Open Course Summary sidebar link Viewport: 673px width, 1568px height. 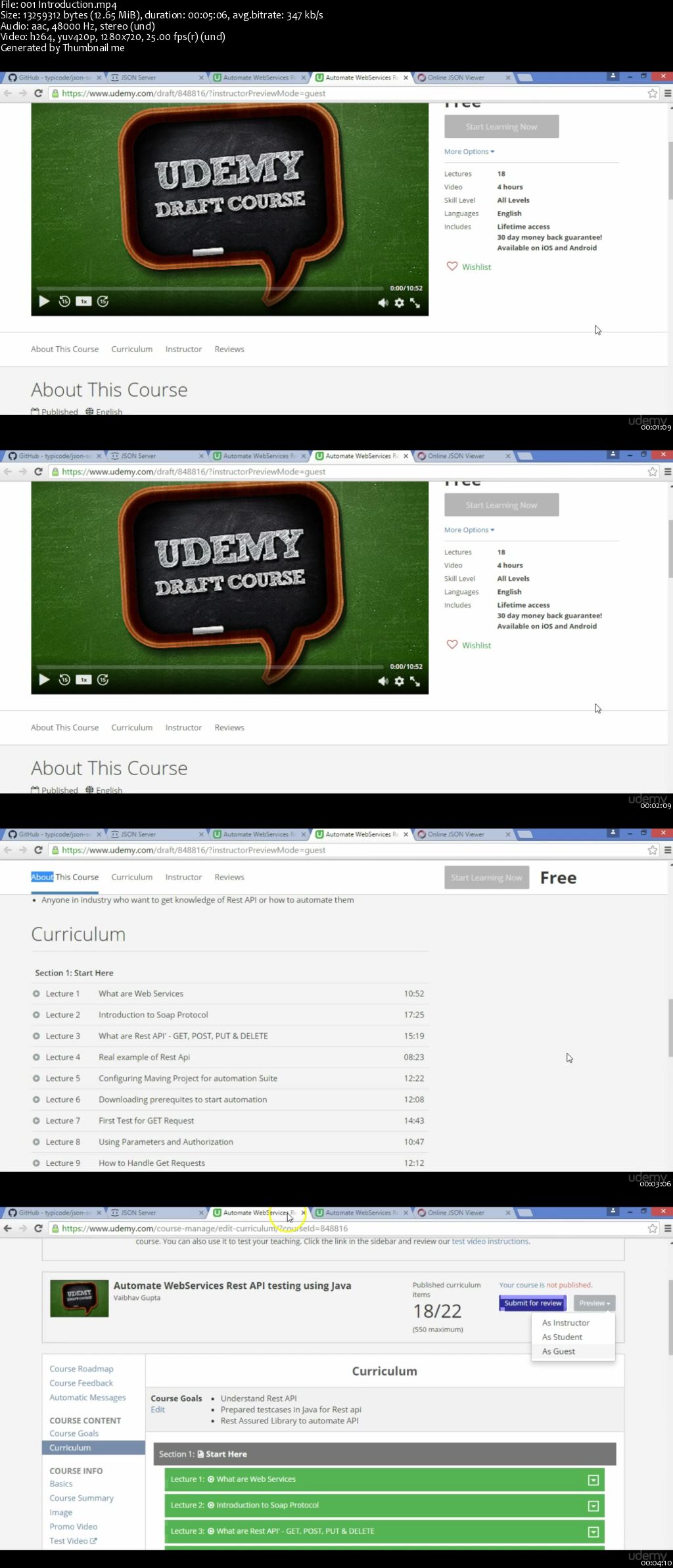click(x=81, y=1498)
